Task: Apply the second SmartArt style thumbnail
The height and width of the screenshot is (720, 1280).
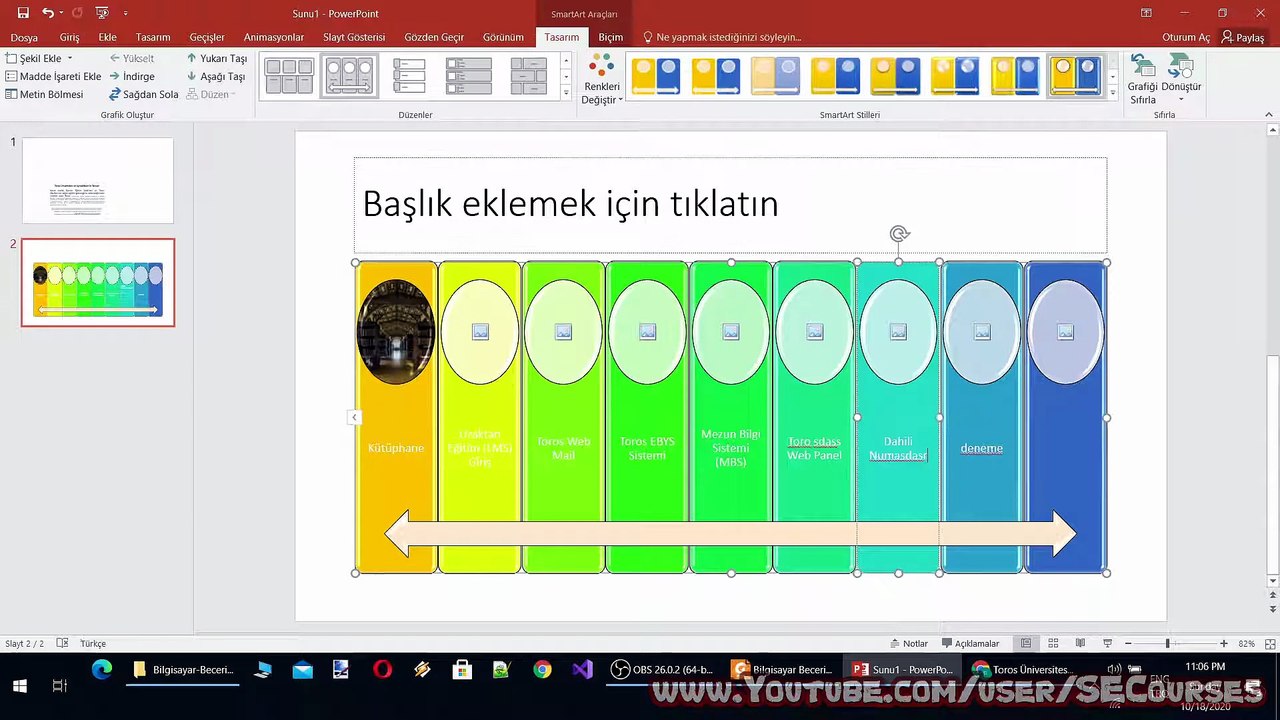Action: tap(716, 76)
